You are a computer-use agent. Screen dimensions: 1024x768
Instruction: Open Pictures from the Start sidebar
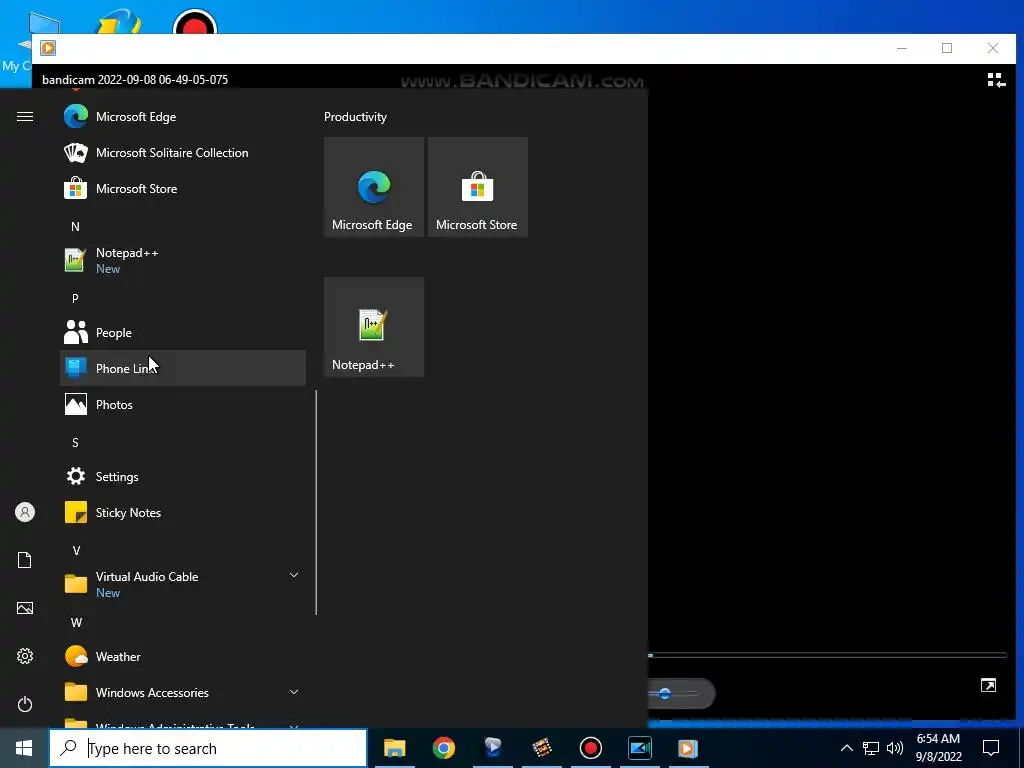[25, 608]
